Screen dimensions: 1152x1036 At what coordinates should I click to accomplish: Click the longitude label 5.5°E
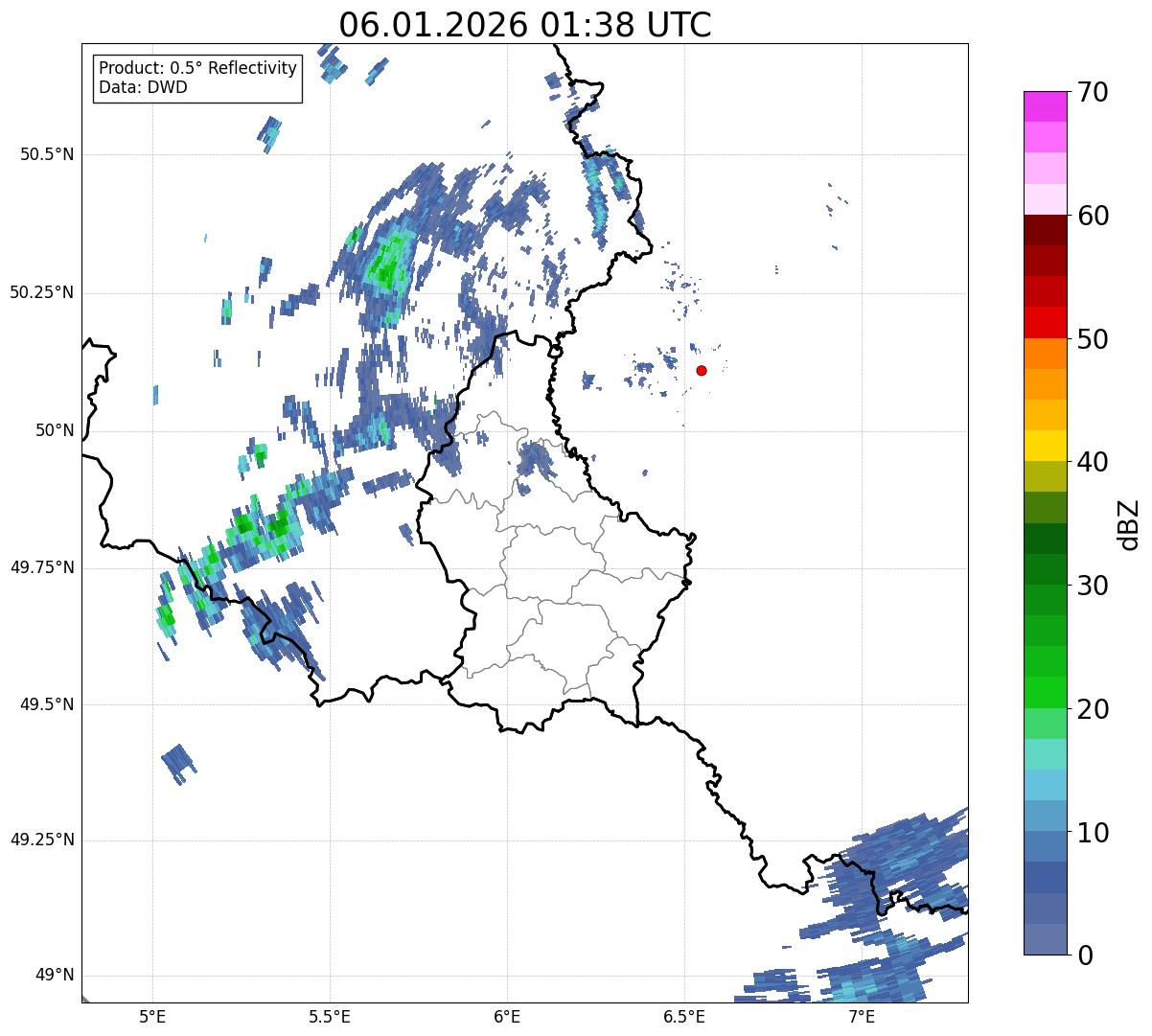(330, 1016)
